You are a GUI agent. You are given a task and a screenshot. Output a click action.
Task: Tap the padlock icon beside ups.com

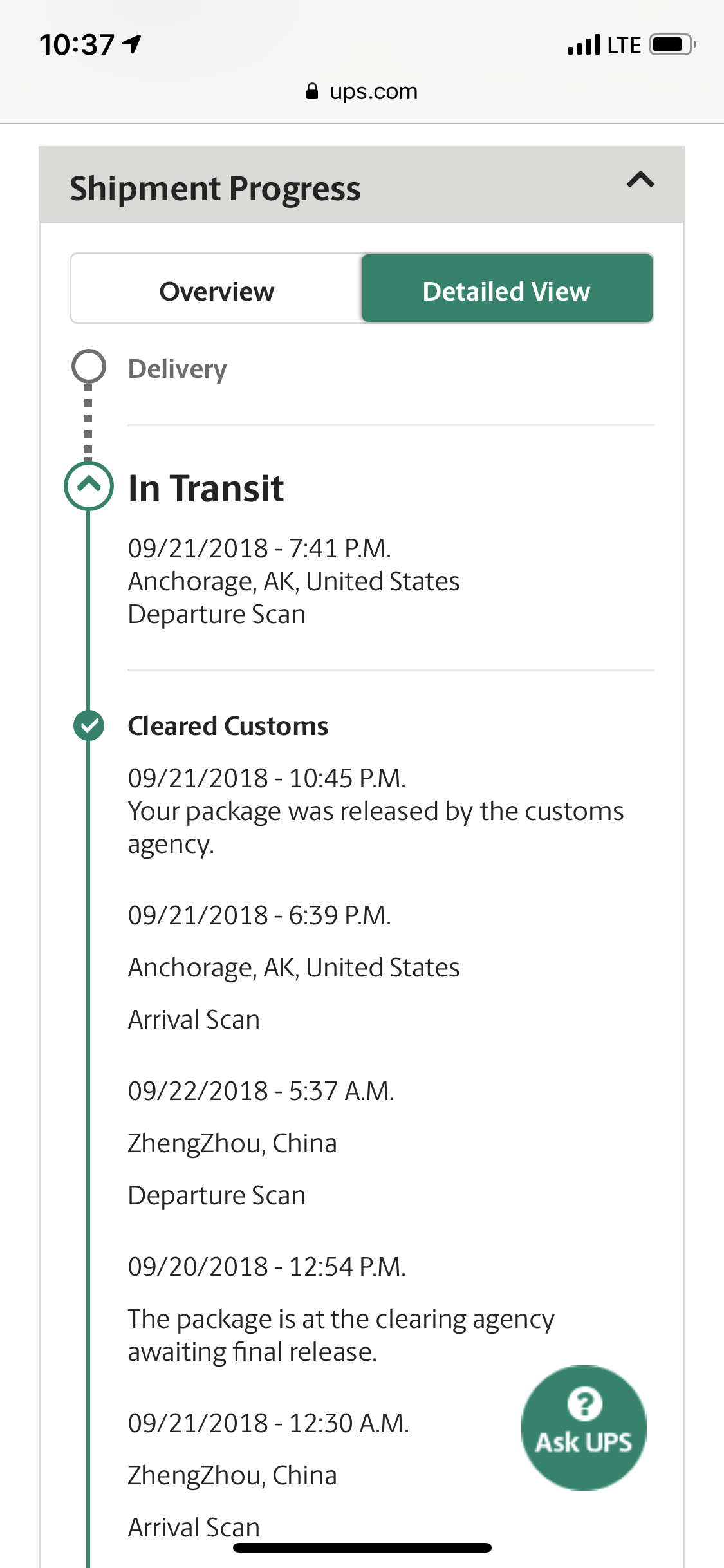click(312, 91)
